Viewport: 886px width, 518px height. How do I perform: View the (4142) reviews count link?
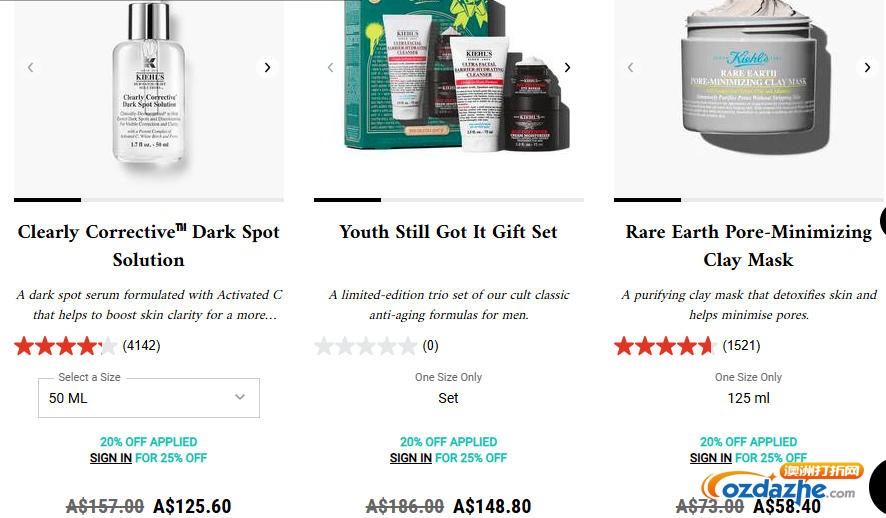pos(141,346)
